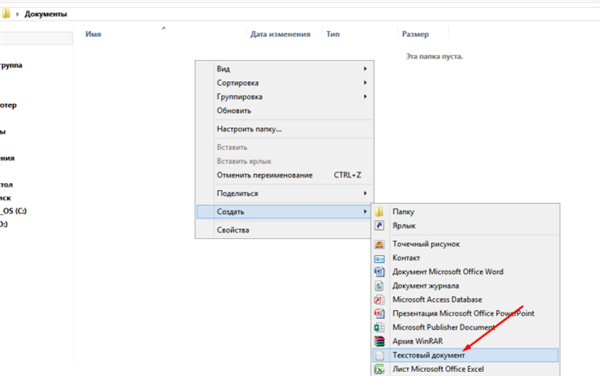Viewport: 600px width, 376px height.
Task: Click Документы in the address breadcrumb
Action: [46, 14]
